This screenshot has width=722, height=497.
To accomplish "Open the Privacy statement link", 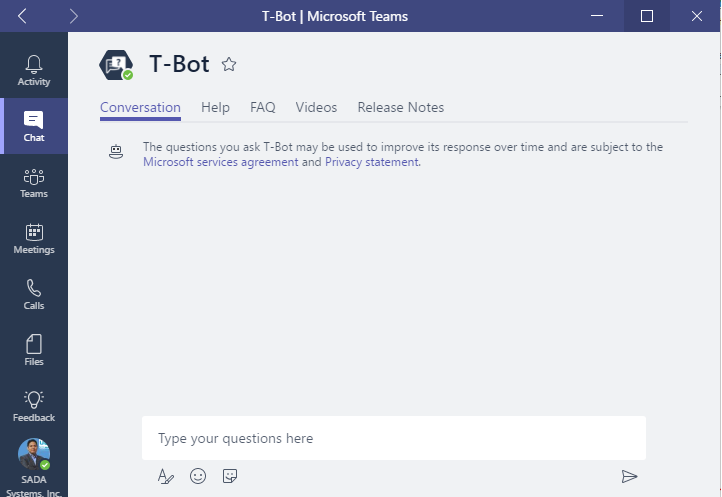I will [x=371, y=162].
